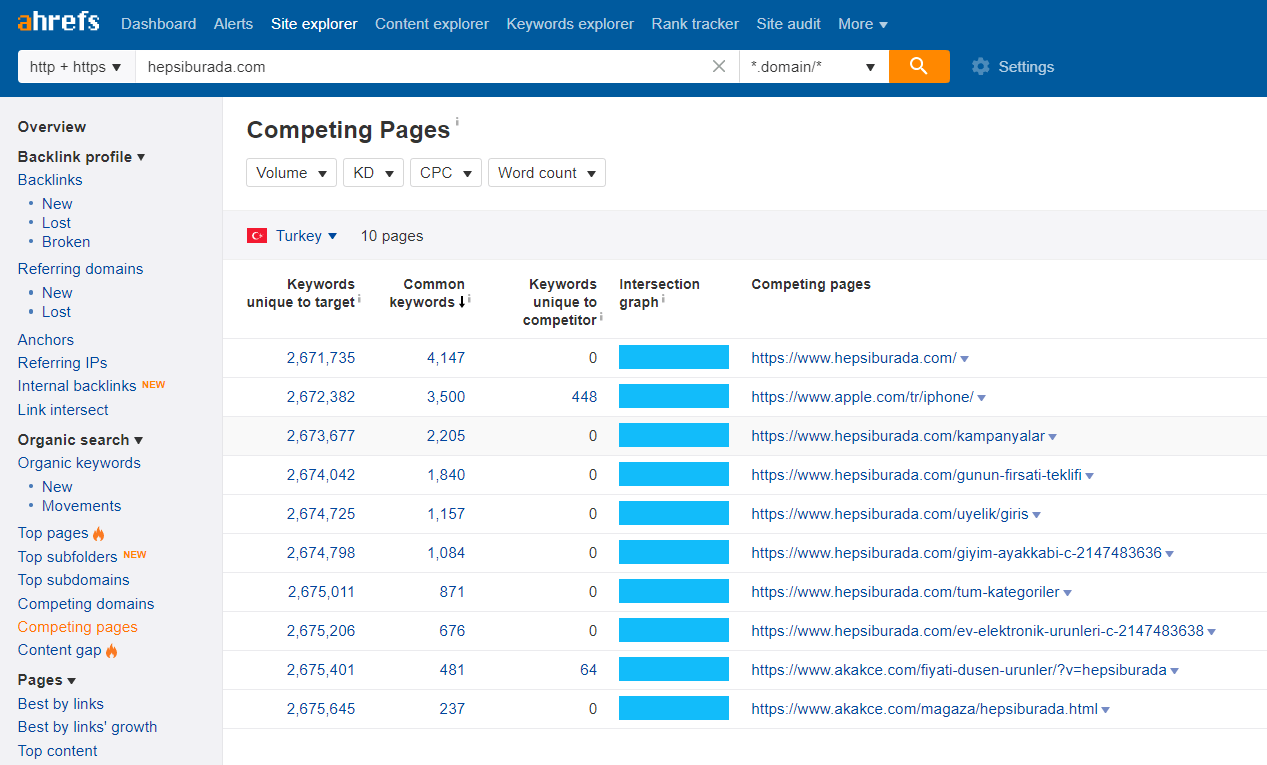Open Keywords explorer in top navigation
The image size is (1267, 765).
[x=570, y=24]
